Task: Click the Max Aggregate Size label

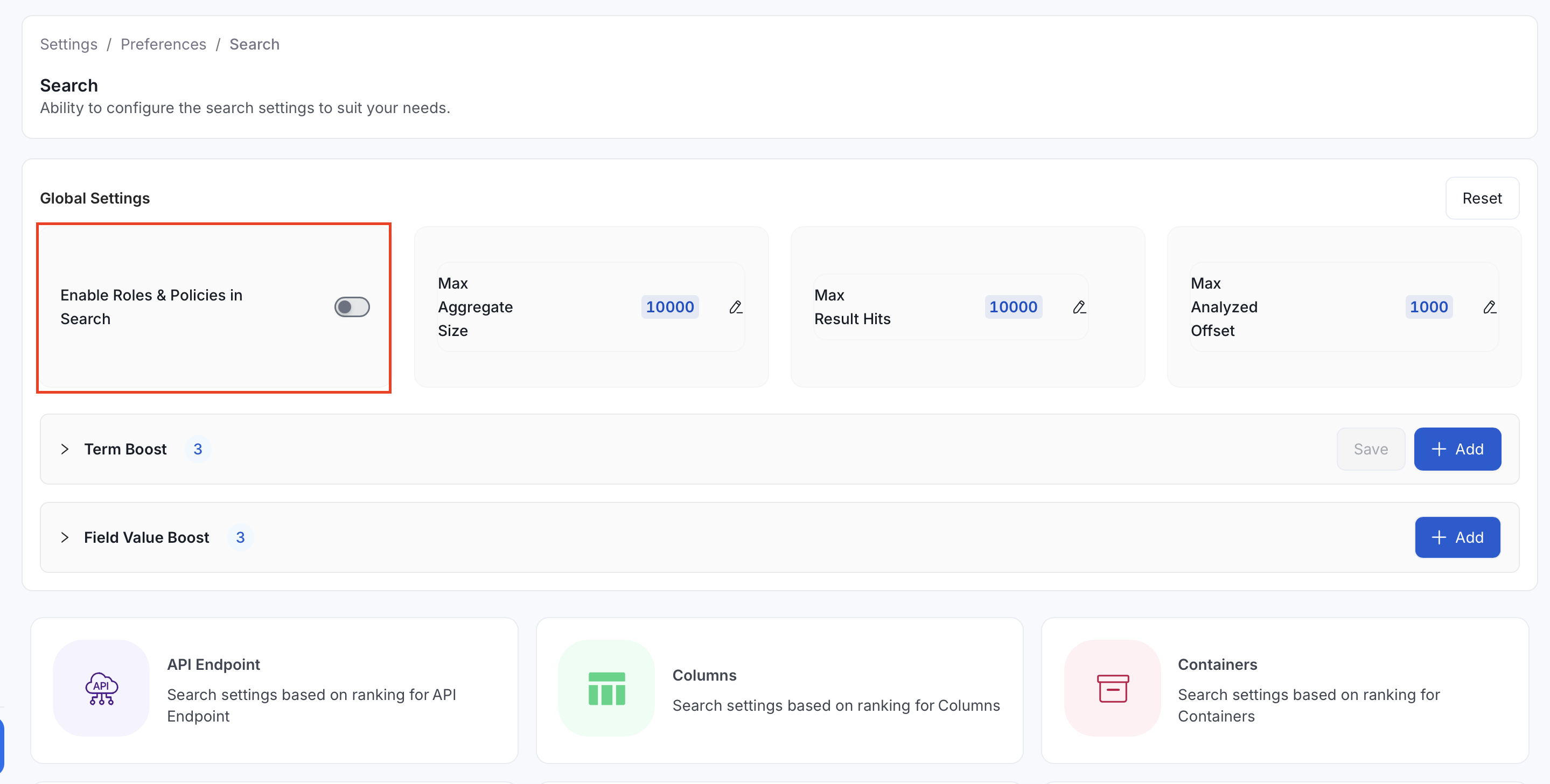Action: [476, 307]
